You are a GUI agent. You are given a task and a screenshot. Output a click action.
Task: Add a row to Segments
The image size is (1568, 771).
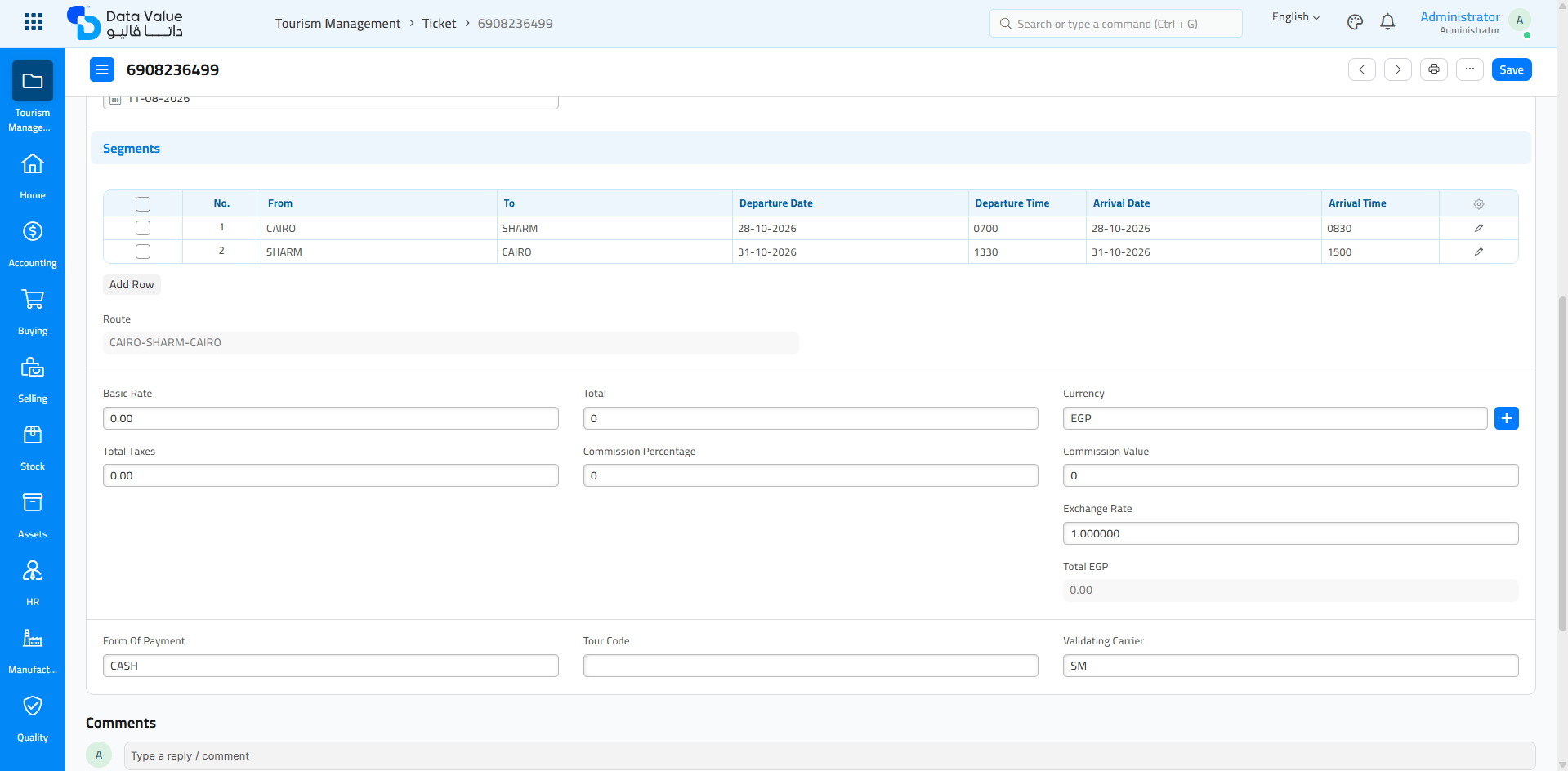(x=132, y=284)
